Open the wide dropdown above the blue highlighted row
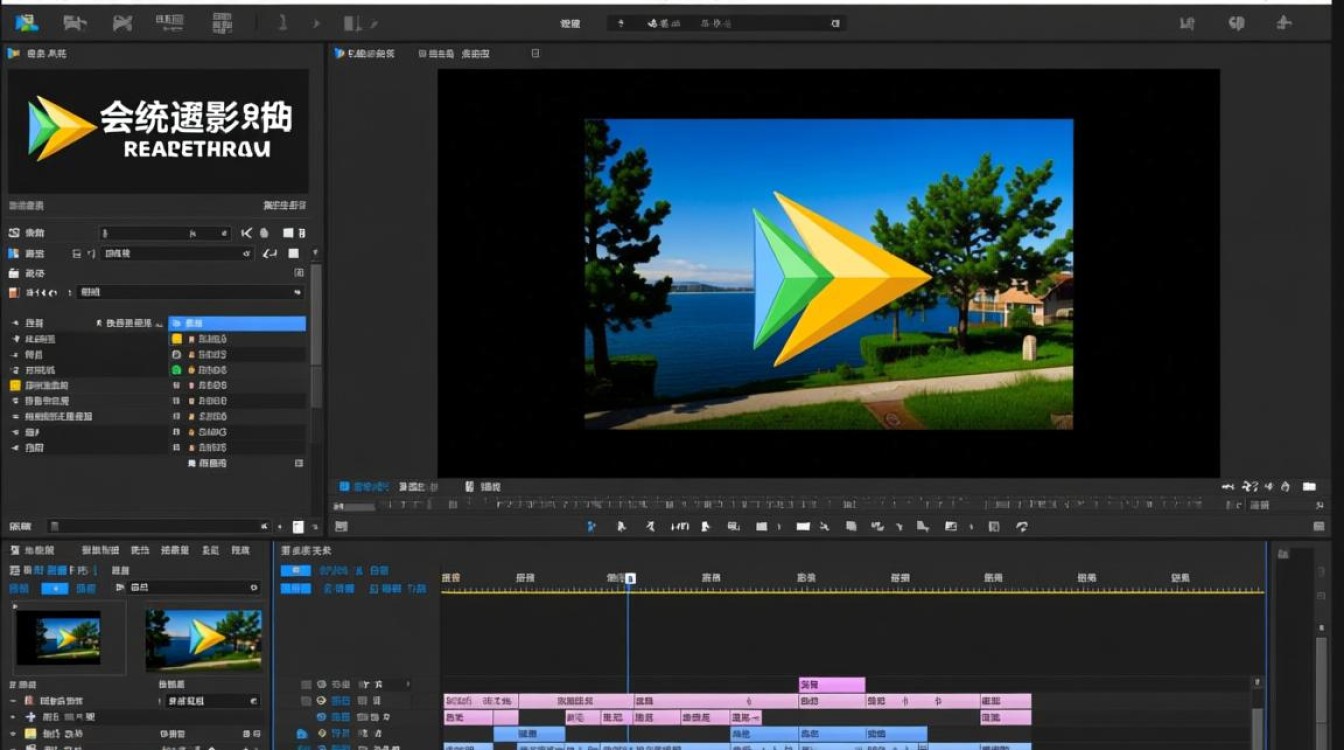 click(x=190, y=292)
